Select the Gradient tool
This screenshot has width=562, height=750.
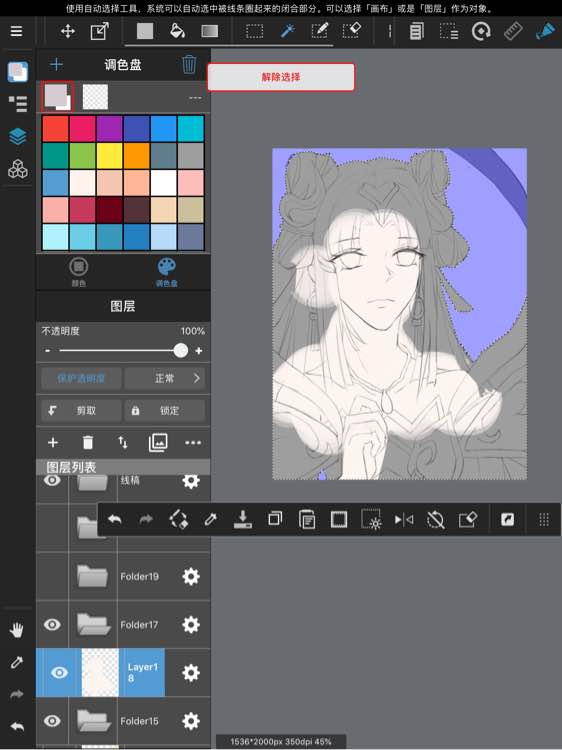(209, 32)
